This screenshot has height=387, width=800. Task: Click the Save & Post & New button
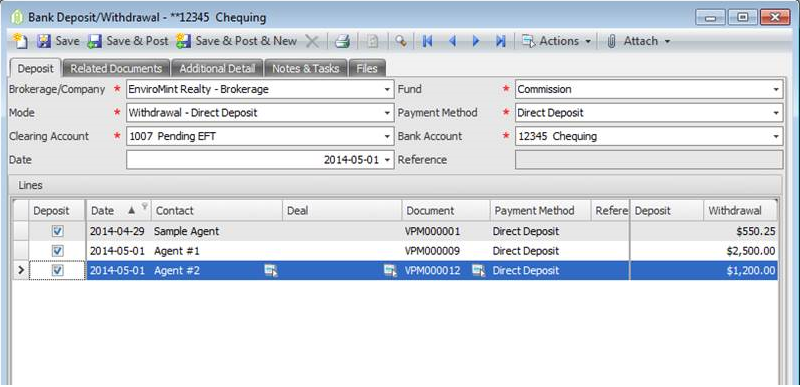[237, 41]
